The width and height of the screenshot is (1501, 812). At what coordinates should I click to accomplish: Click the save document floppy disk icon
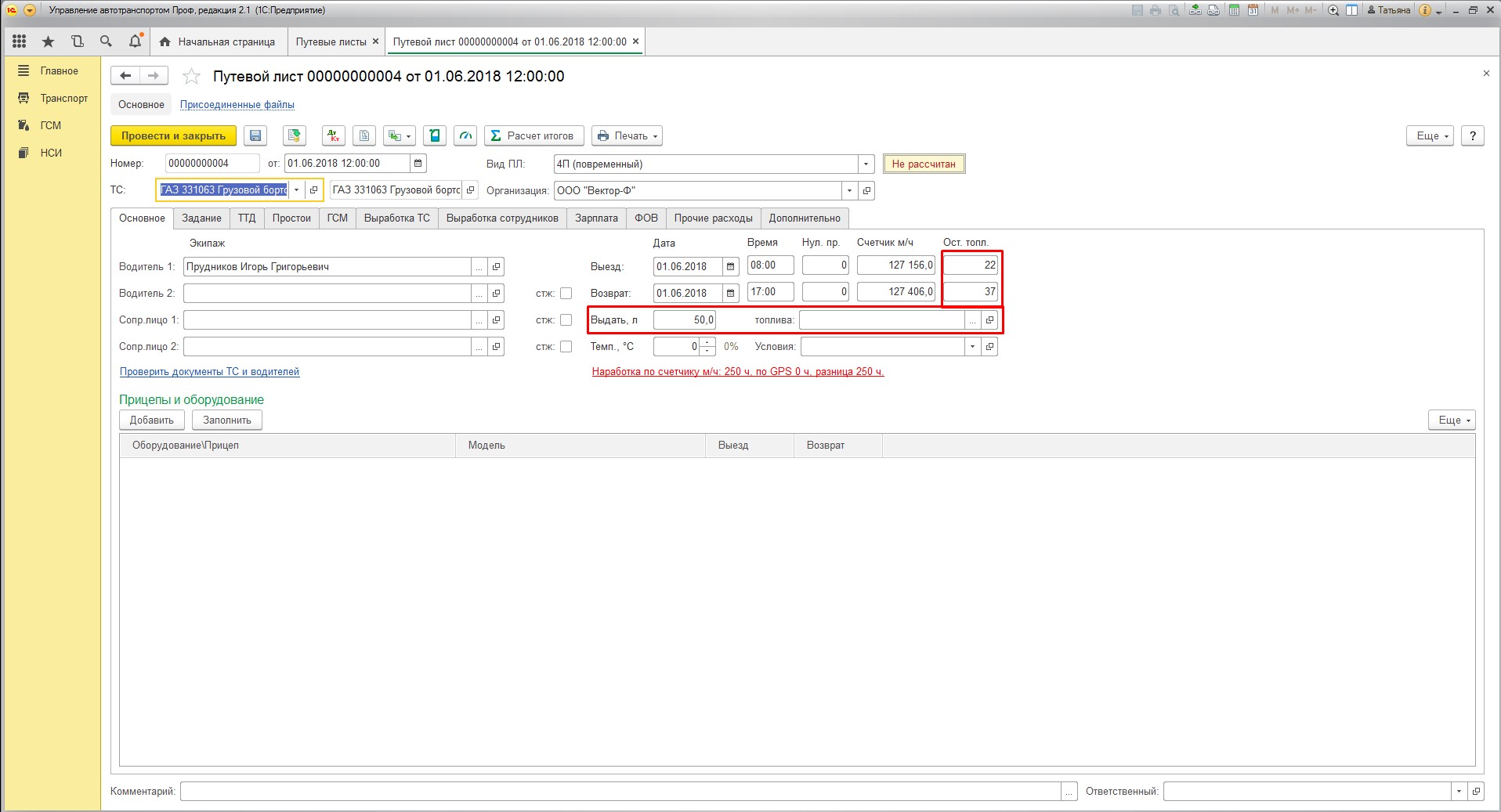(x=255, y=136)
